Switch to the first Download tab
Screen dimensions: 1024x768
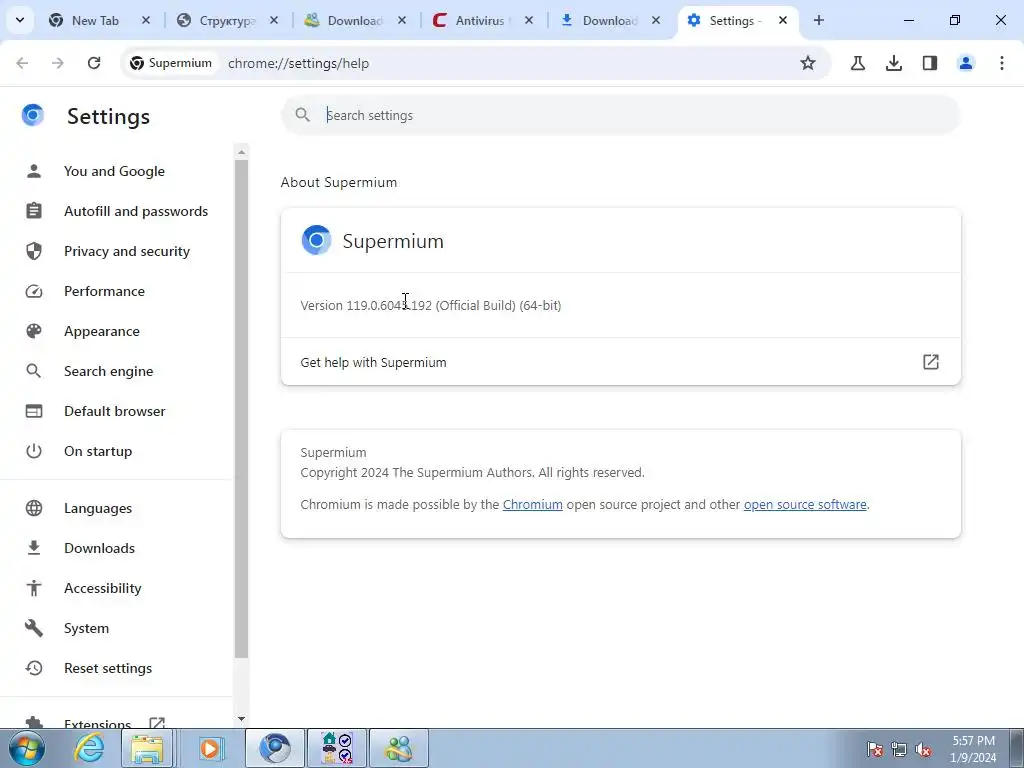[353, 20]
